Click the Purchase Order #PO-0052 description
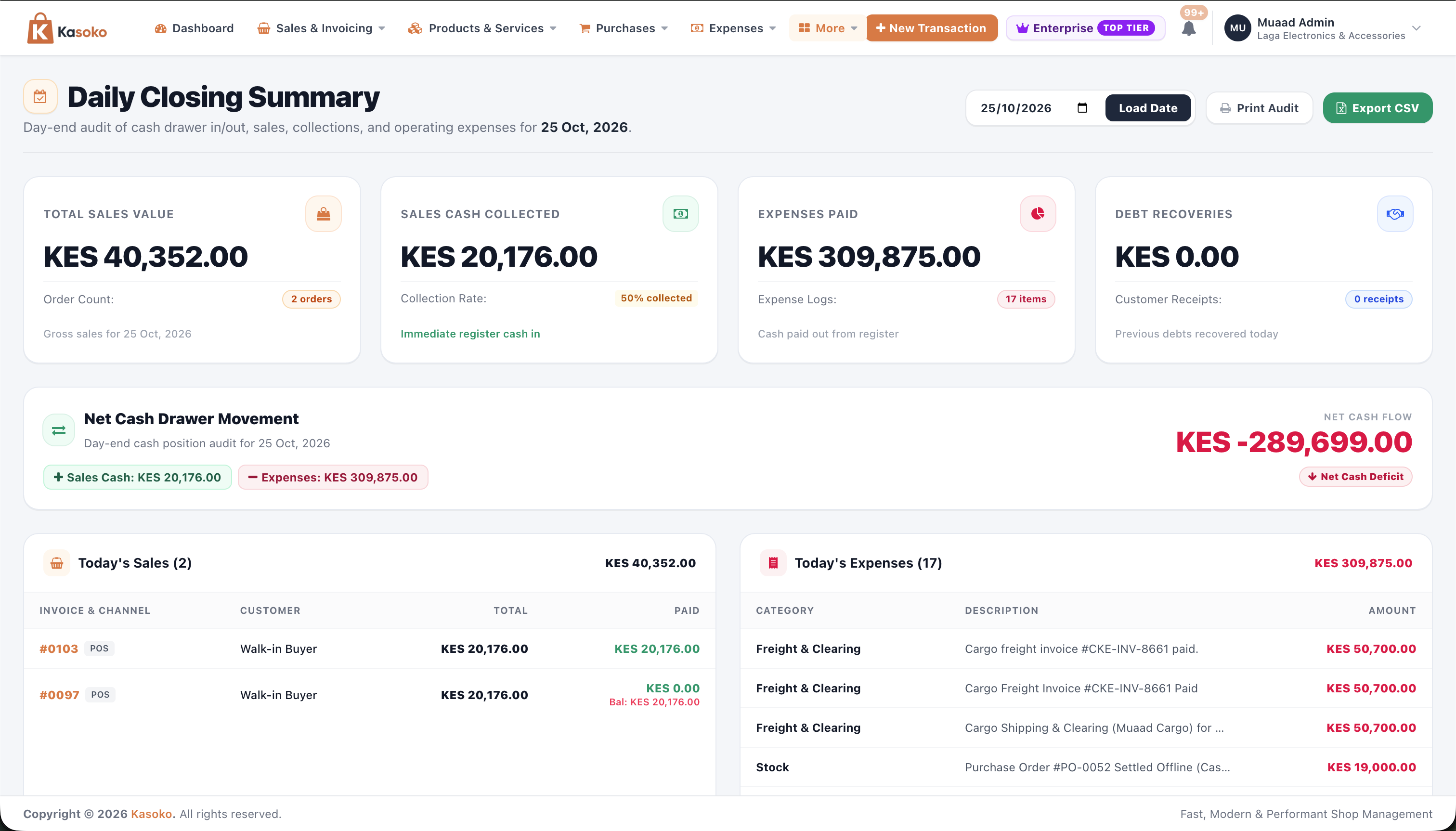Viewport: 1456px width, 831px height. click(x=1097, y=767)
